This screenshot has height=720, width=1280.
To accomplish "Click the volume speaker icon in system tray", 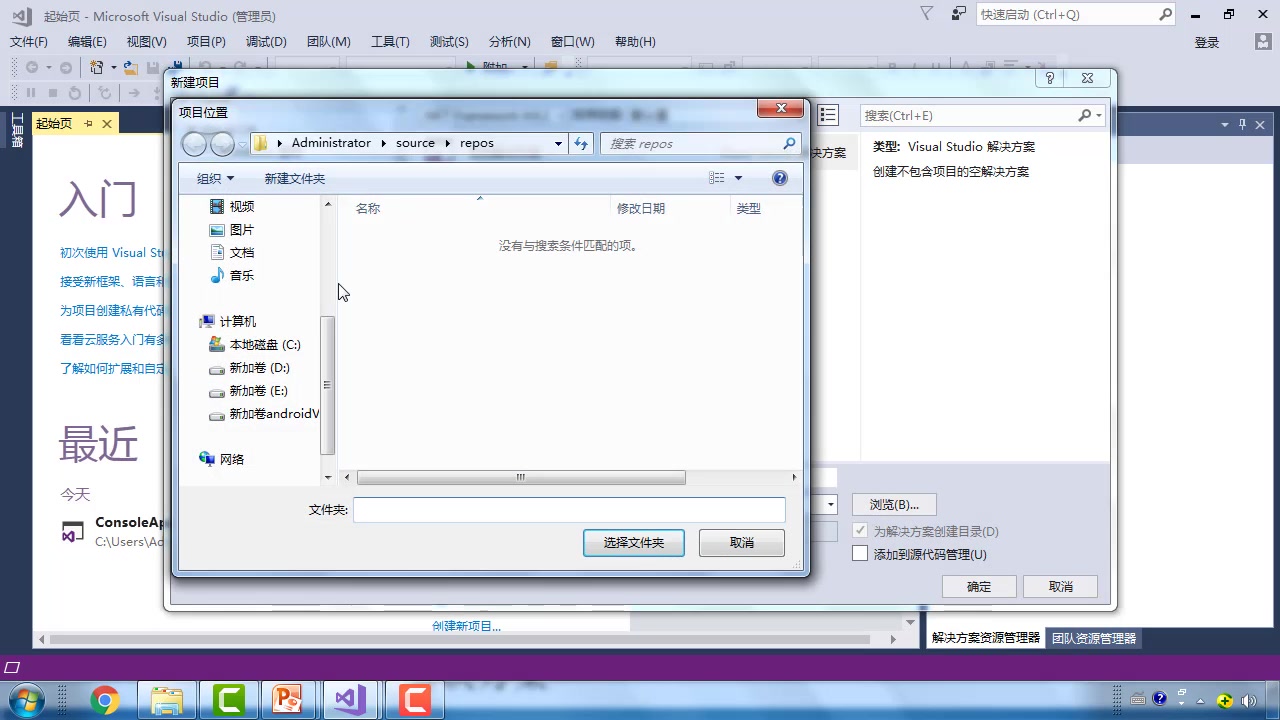I will pyautogui.click(x=1248, y=700).
